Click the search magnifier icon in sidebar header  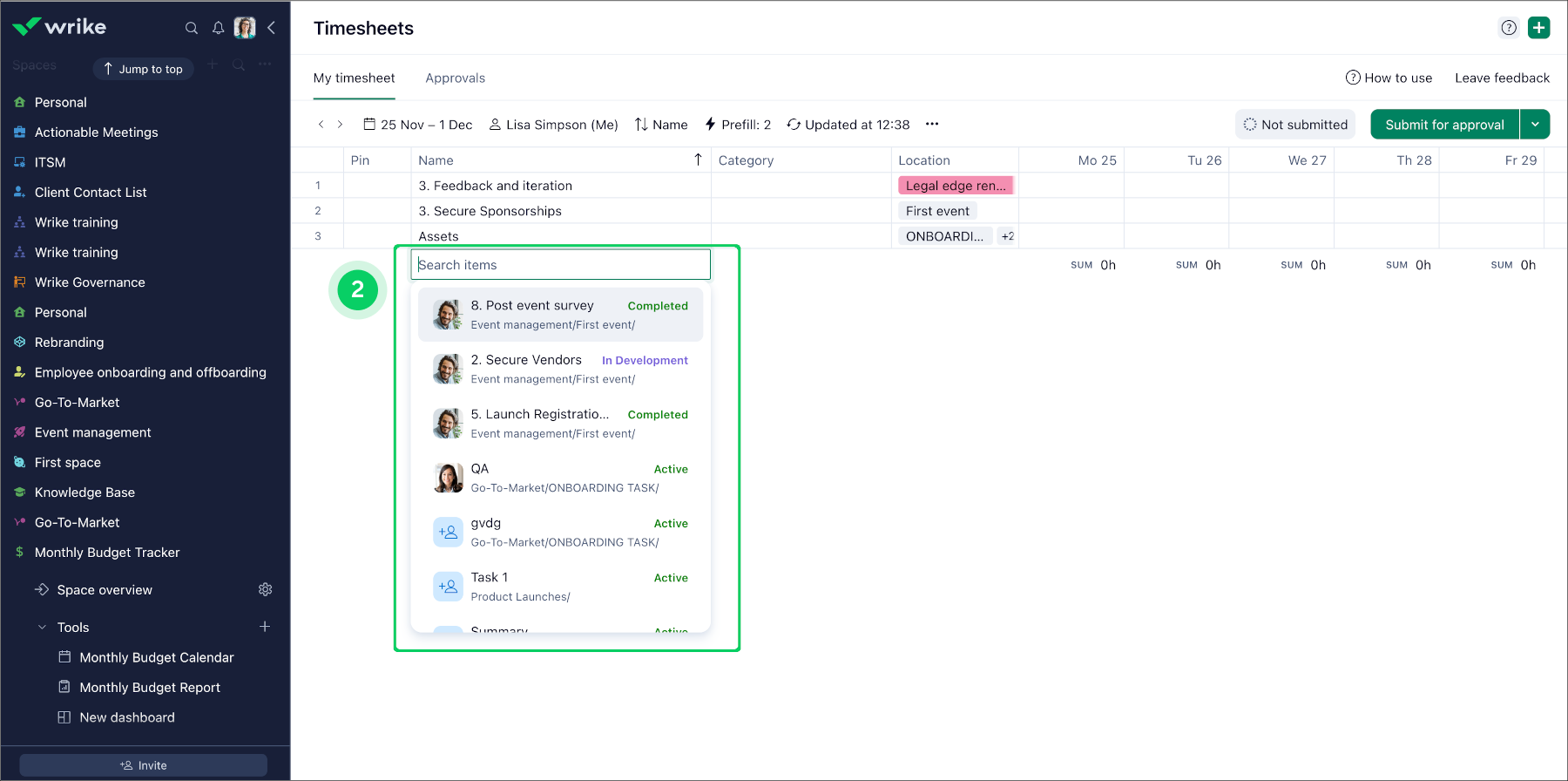[x=192, y=28]
